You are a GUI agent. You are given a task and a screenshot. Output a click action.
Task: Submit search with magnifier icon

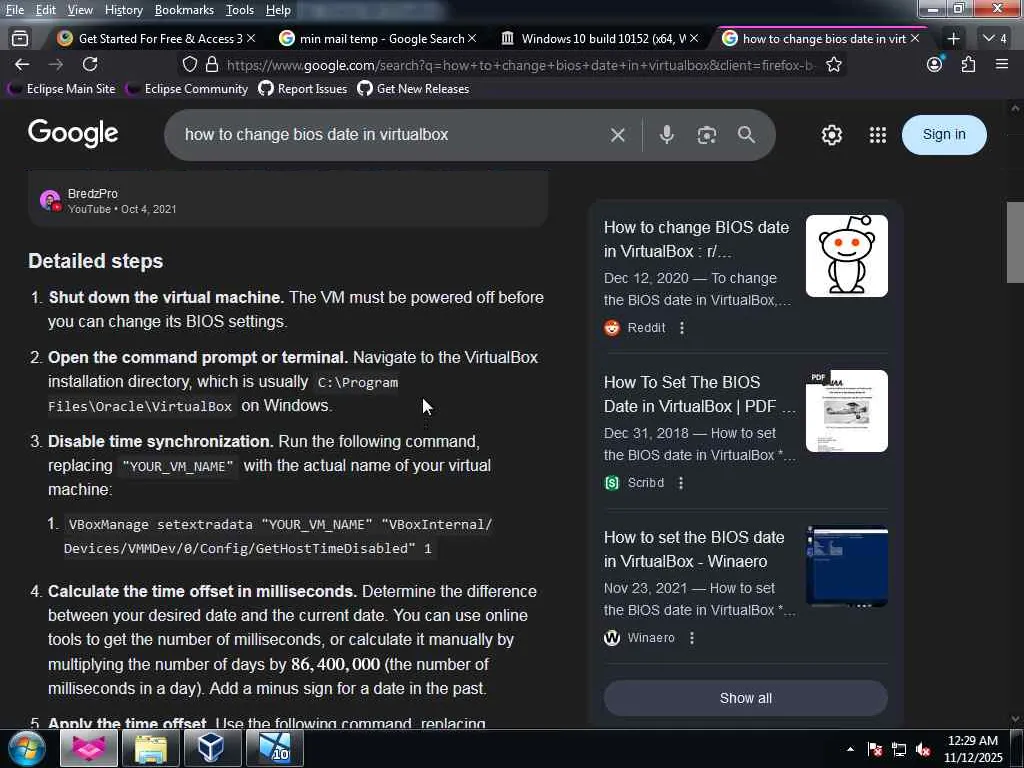(x=746, y=135)
